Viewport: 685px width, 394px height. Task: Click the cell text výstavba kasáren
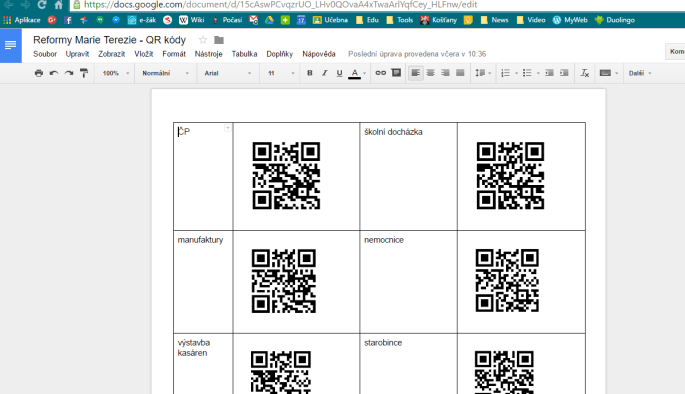tap(194, 348)
